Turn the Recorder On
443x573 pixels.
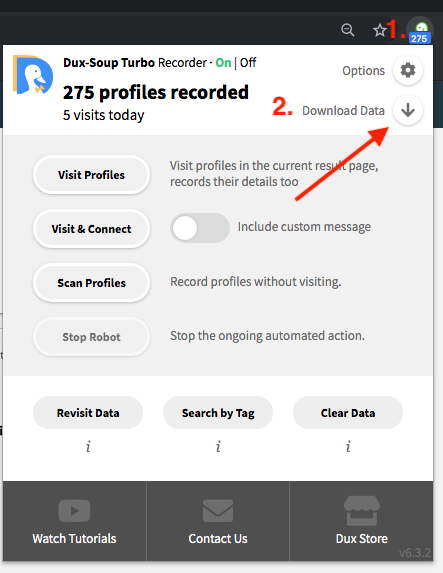pyautogui.click(x=223, y=62)
